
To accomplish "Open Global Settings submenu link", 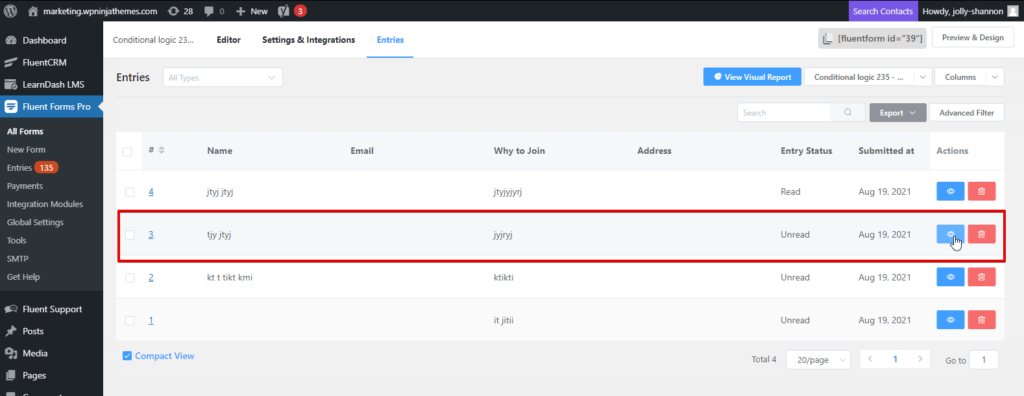I will 35,222.
